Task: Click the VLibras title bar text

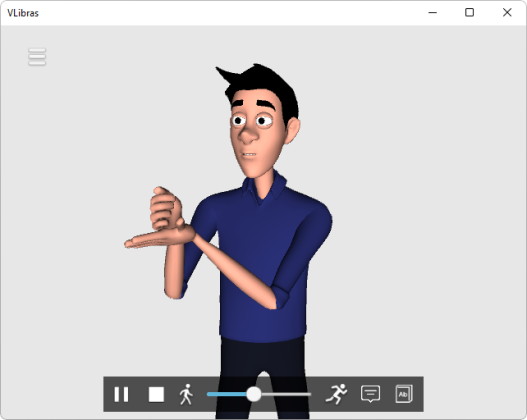Action: point(23,13)
